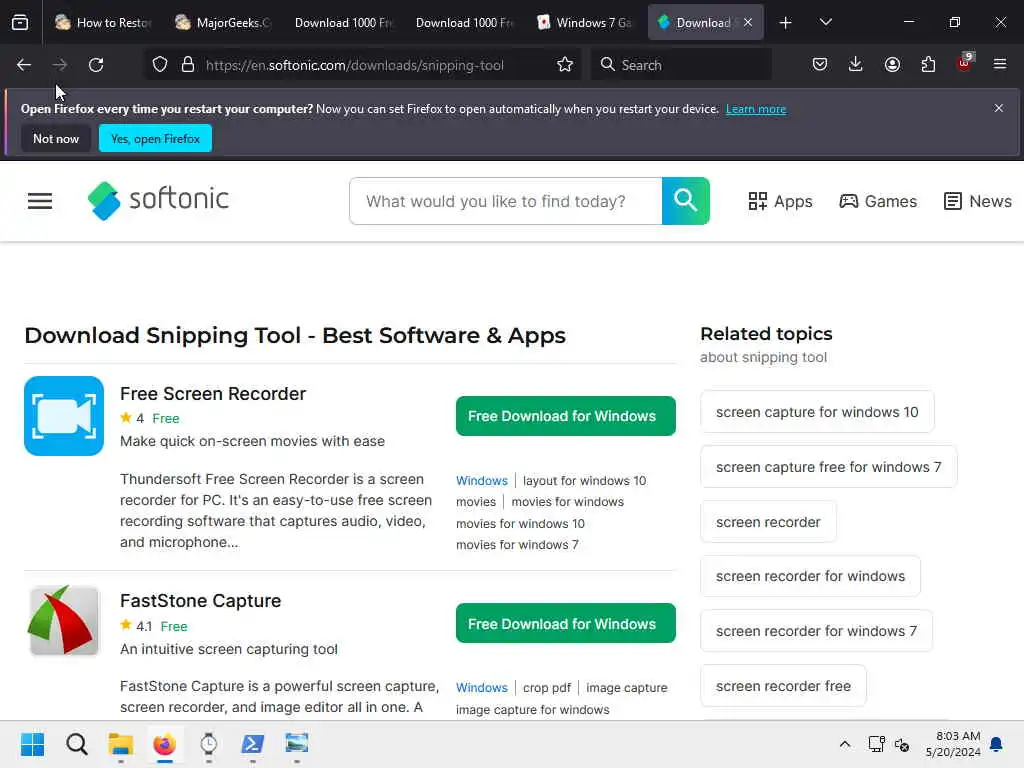Select 'screen capture for windows 10' topic

(x=817, y=412)
